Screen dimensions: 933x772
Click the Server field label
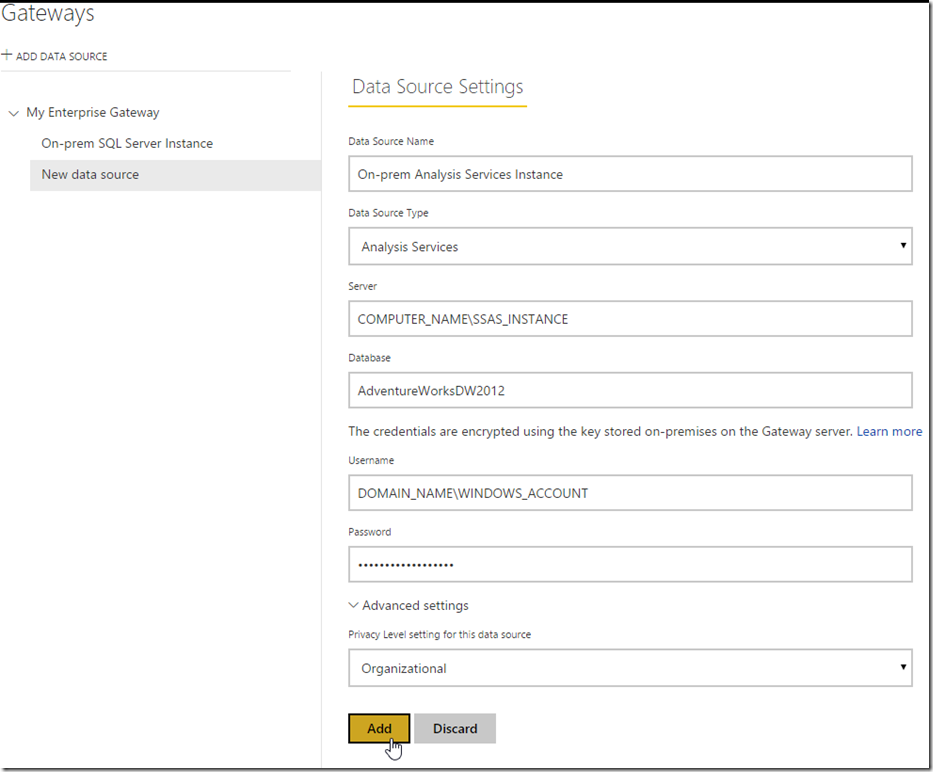point(362,286)
